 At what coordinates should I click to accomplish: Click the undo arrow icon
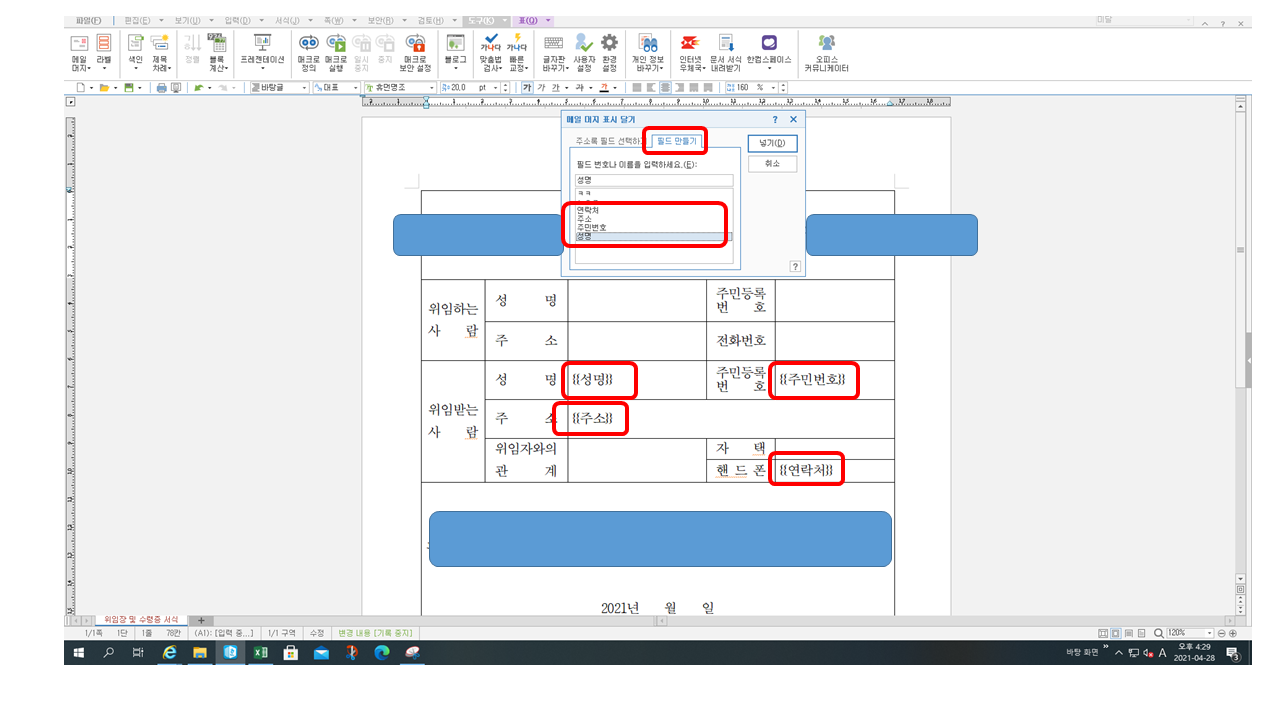(x=198, y=88)
